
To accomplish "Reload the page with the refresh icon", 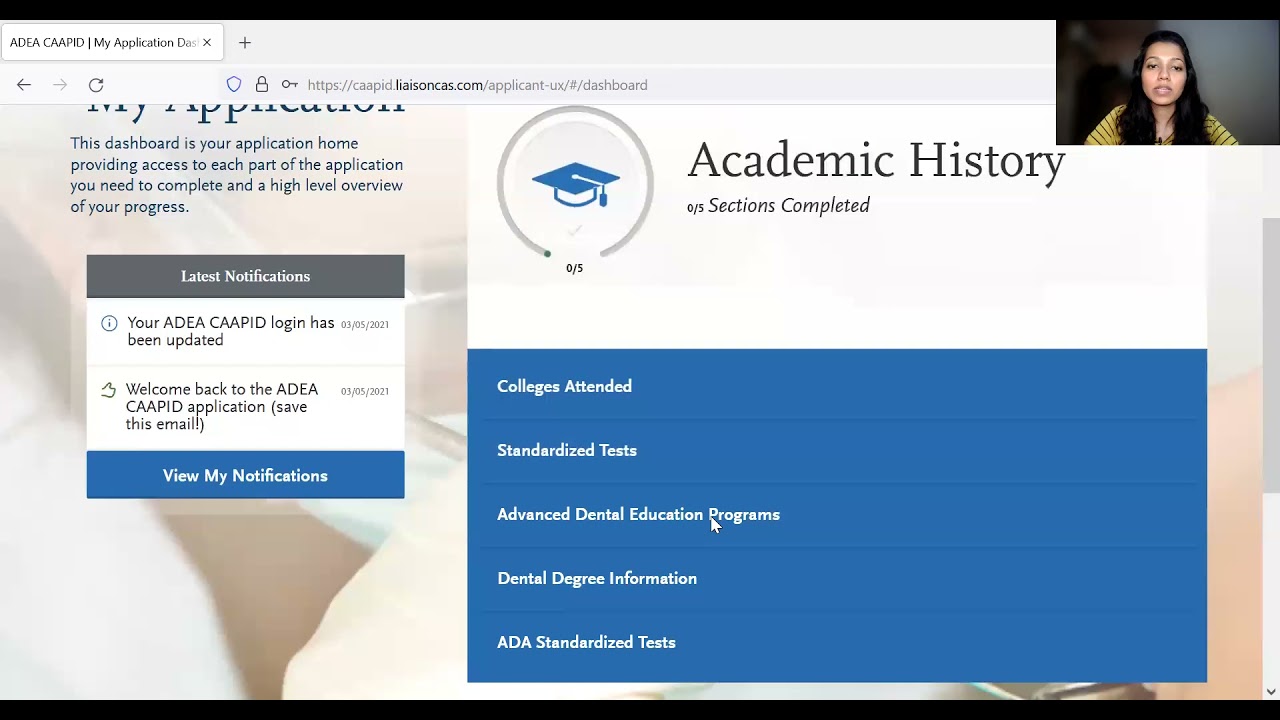I will tap(96, 85).
